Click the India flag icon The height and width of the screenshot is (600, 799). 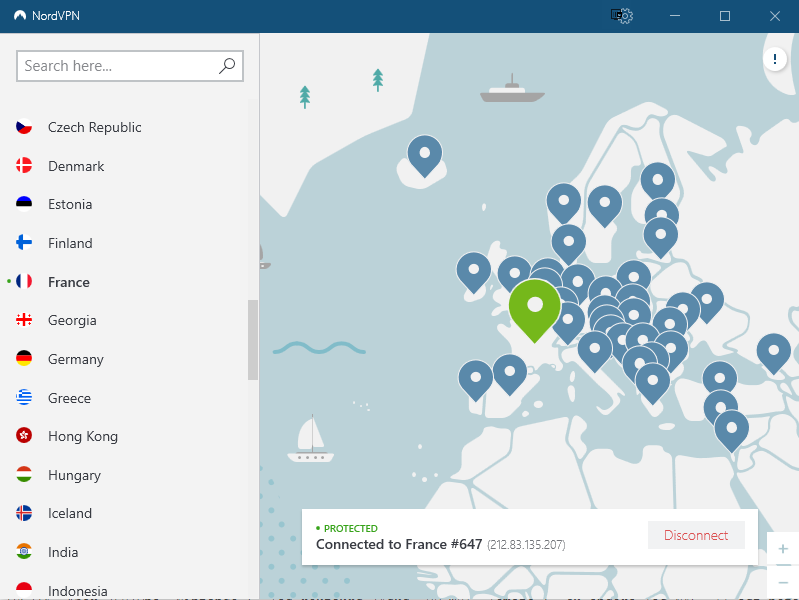[24, 552]
